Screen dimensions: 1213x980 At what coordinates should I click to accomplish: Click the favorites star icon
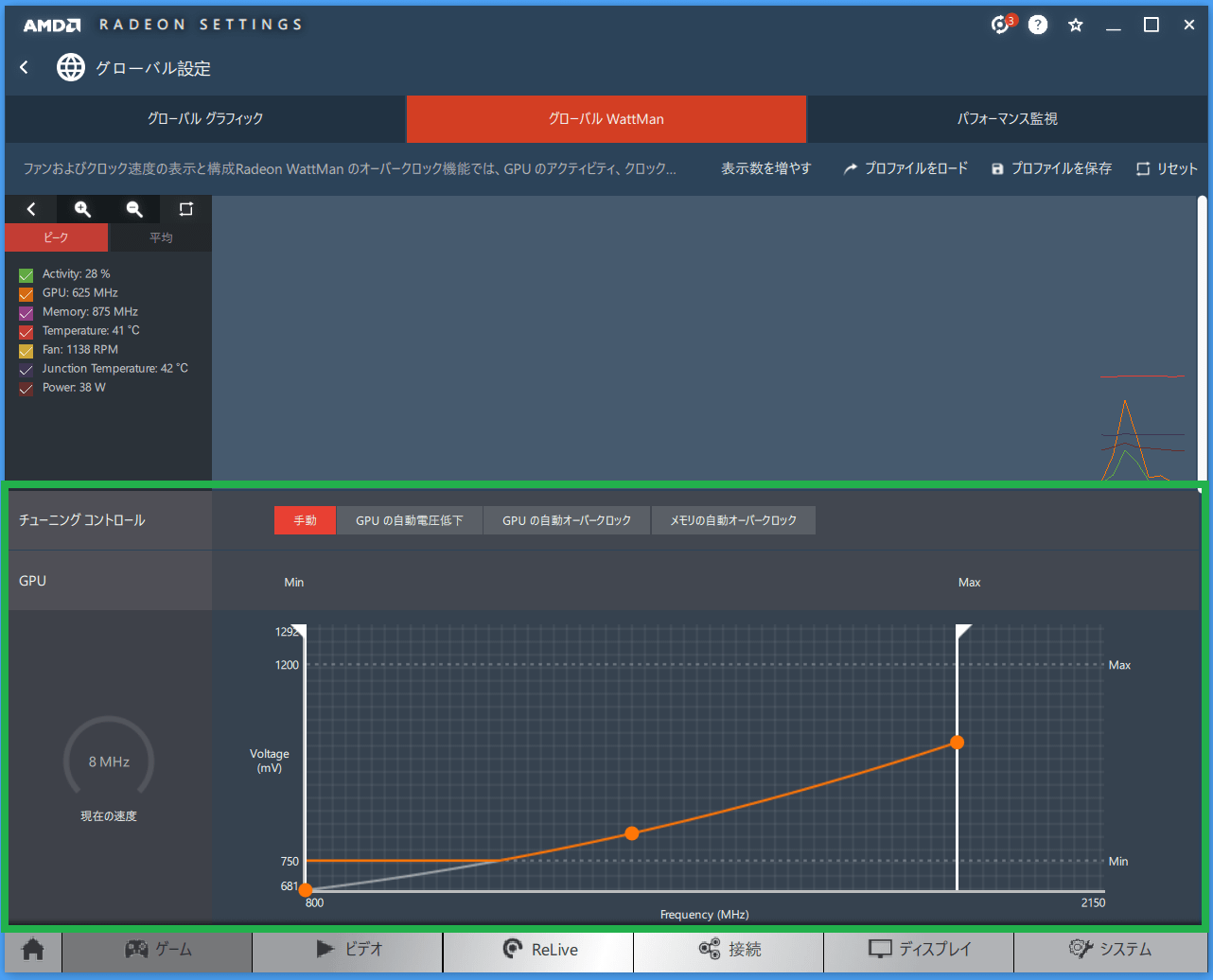coord(1076,26)
